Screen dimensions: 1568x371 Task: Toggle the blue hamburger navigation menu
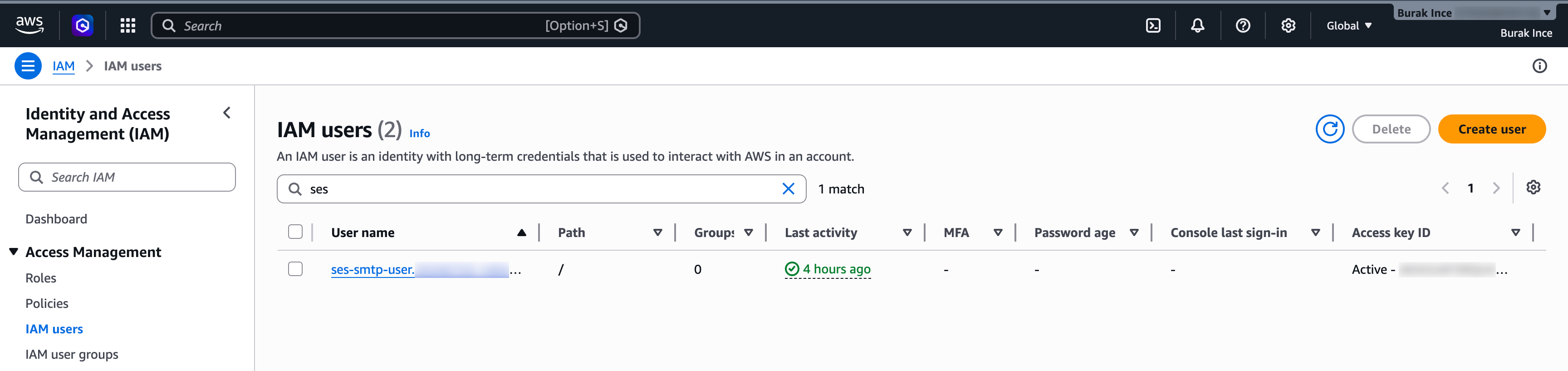(28, 66)
